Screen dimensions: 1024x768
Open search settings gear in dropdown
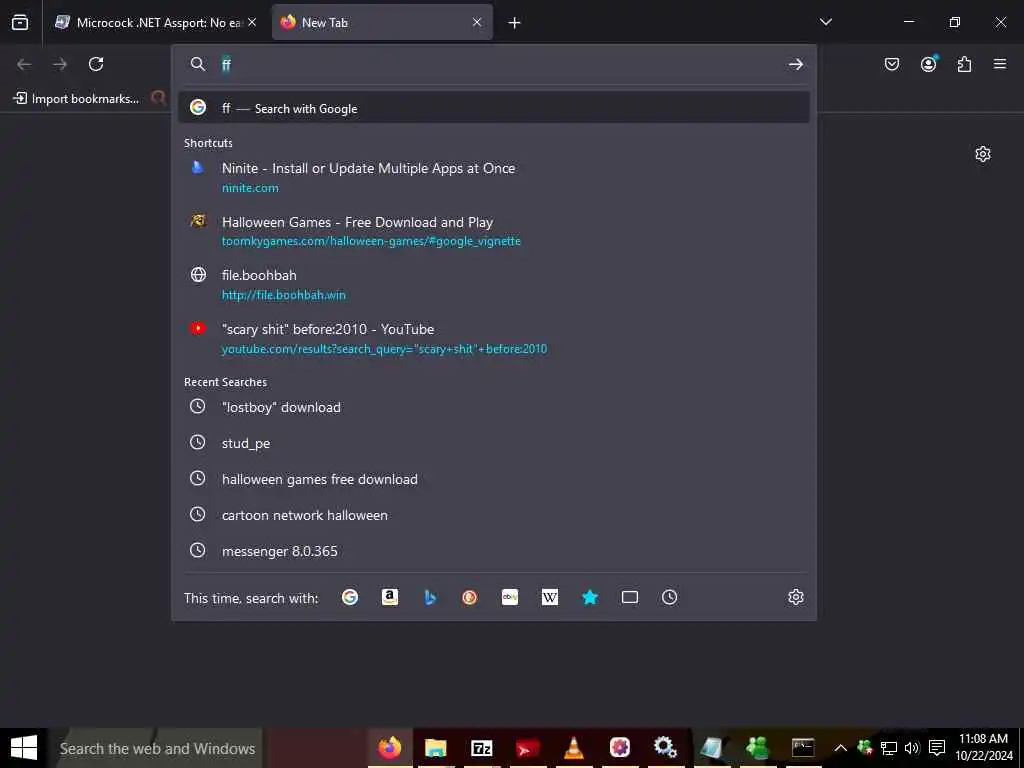coord(795,597)
